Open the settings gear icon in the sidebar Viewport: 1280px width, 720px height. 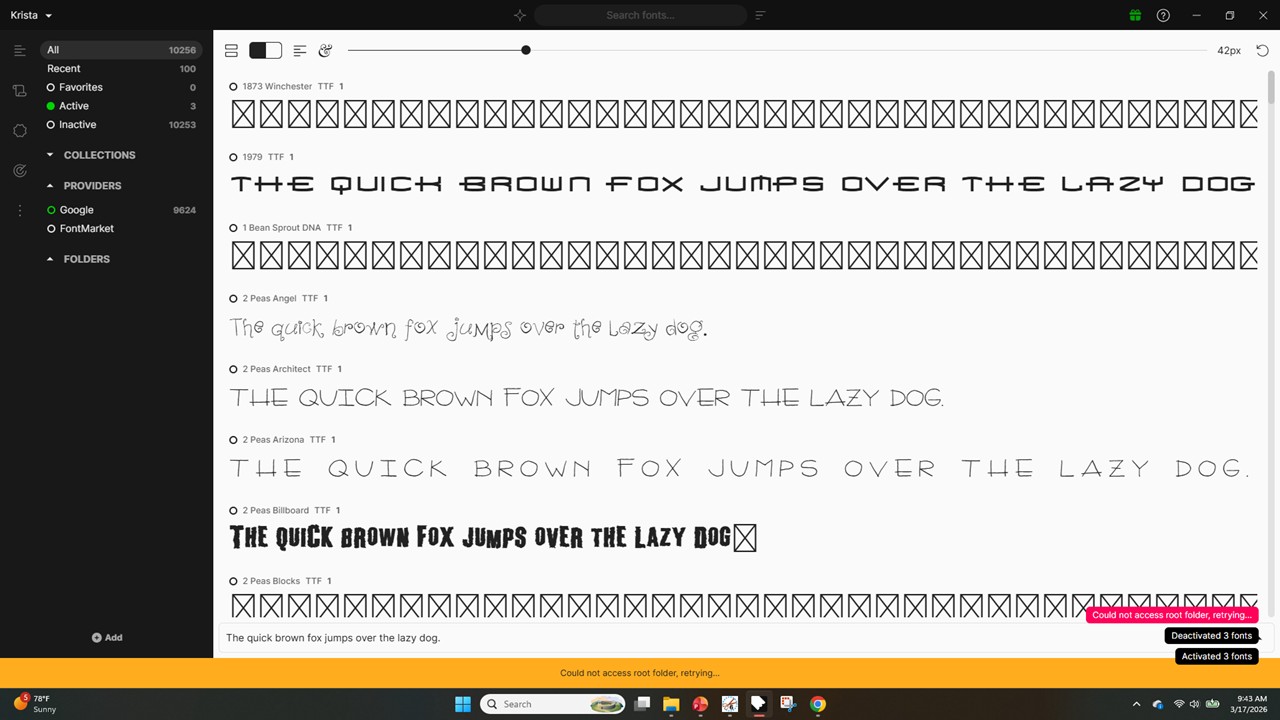20,130
